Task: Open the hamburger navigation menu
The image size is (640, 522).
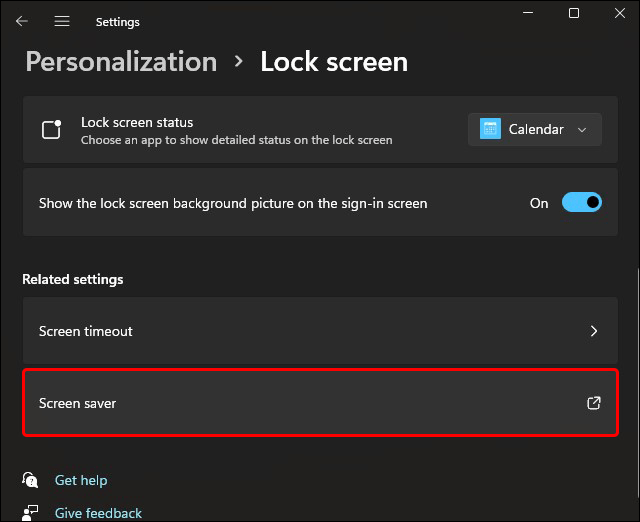Action: coord(62,21)
